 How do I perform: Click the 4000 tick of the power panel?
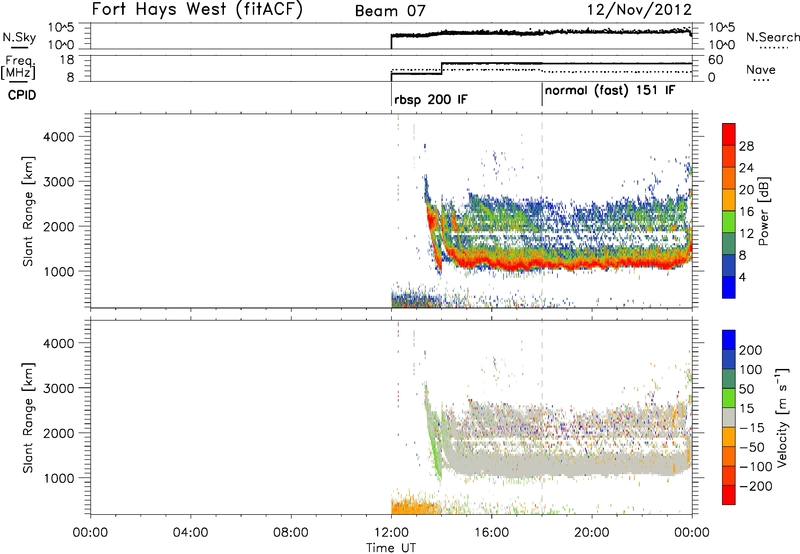point(59,137)
